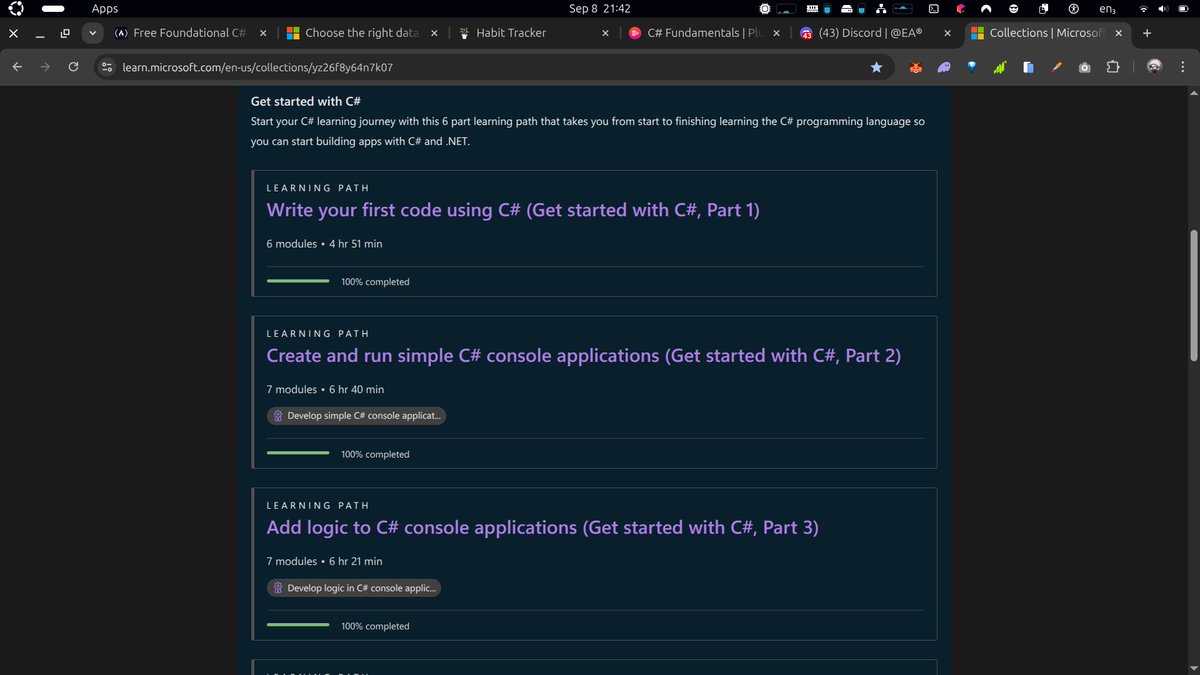Open a new browser tab
Image resolution: width=1200 pixels, height=675 pixels.
[1146, 33]
